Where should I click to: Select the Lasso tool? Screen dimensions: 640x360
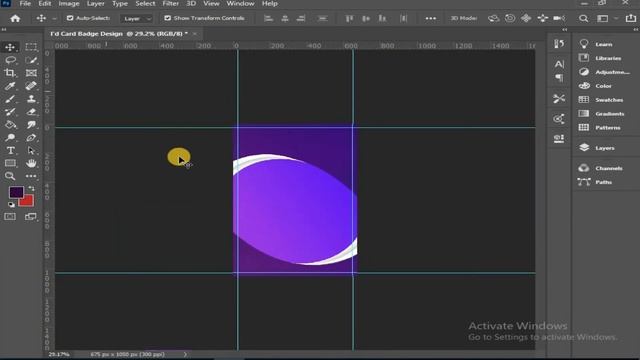click(10, 60)
